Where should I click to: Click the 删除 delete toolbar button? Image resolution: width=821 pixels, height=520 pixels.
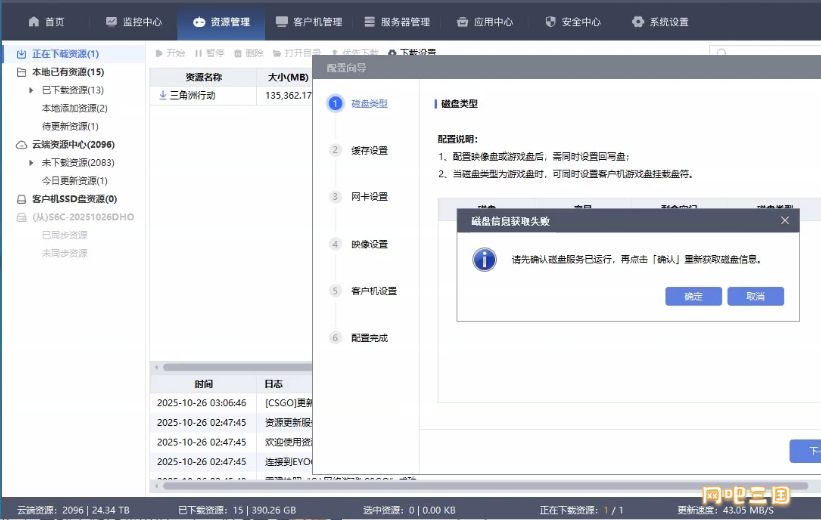click(x=249, y=53)
